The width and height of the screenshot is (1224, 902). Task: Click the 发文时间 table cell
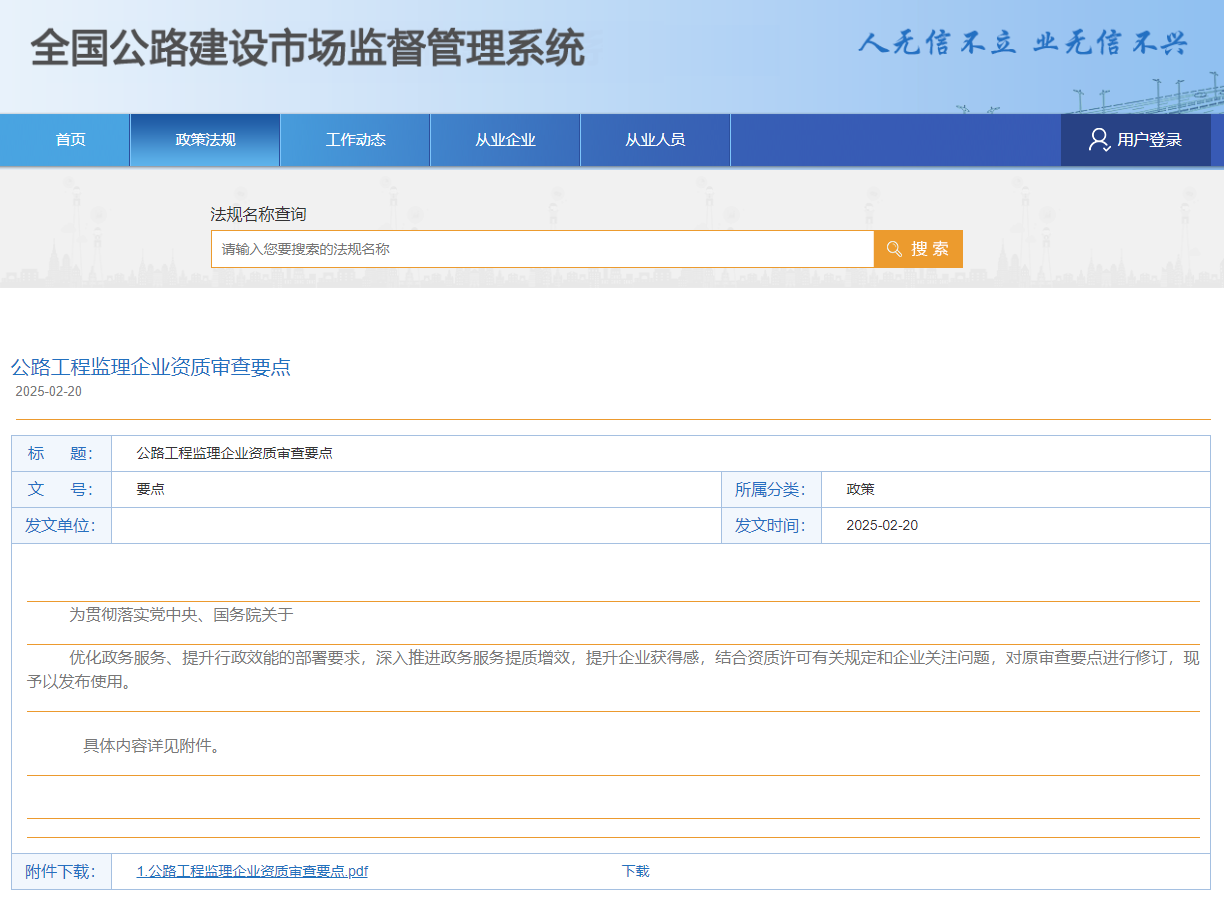(x=771, y=525)
